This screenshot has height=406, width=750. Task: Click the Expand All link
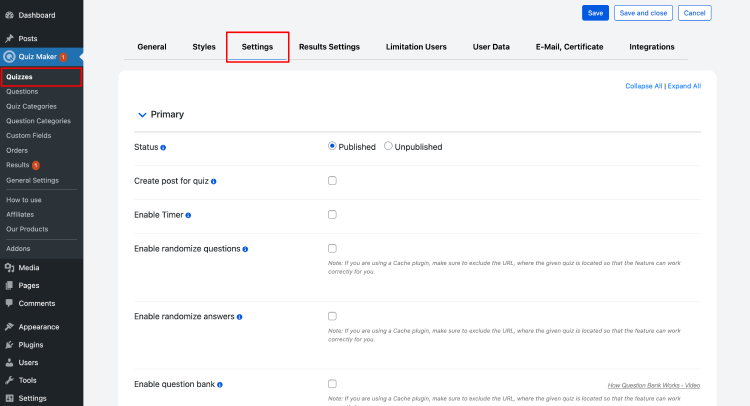tap(684, 86)
